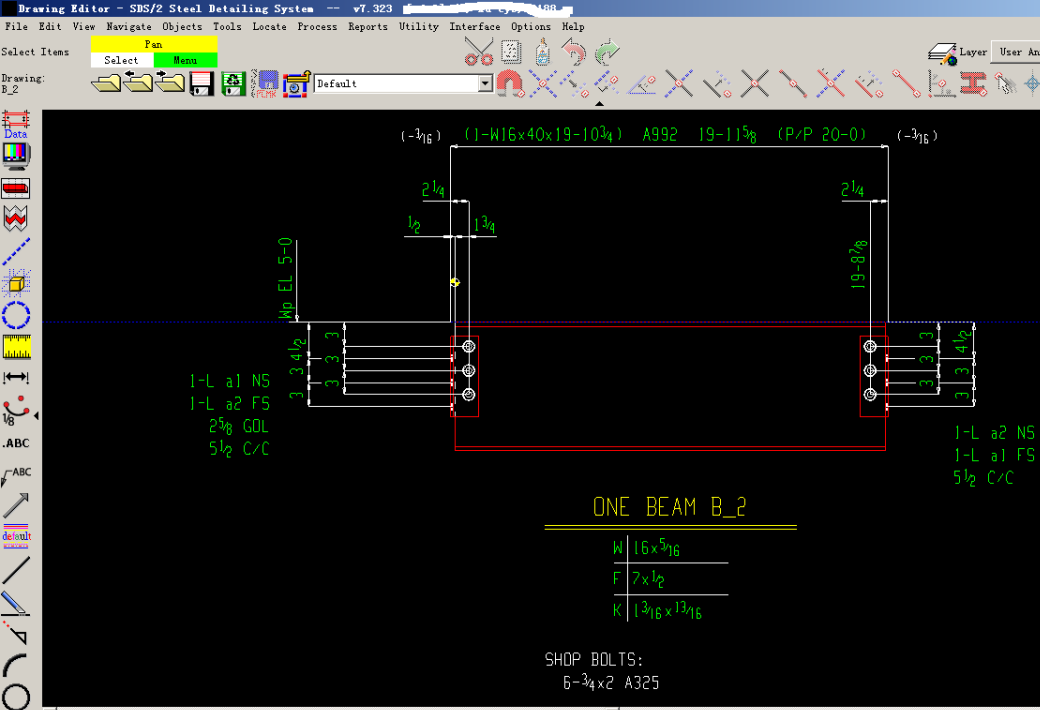Select the blue dashed construction circle tool
Viewport: 1040px width, 710px height.
click(x=16, y=315)
